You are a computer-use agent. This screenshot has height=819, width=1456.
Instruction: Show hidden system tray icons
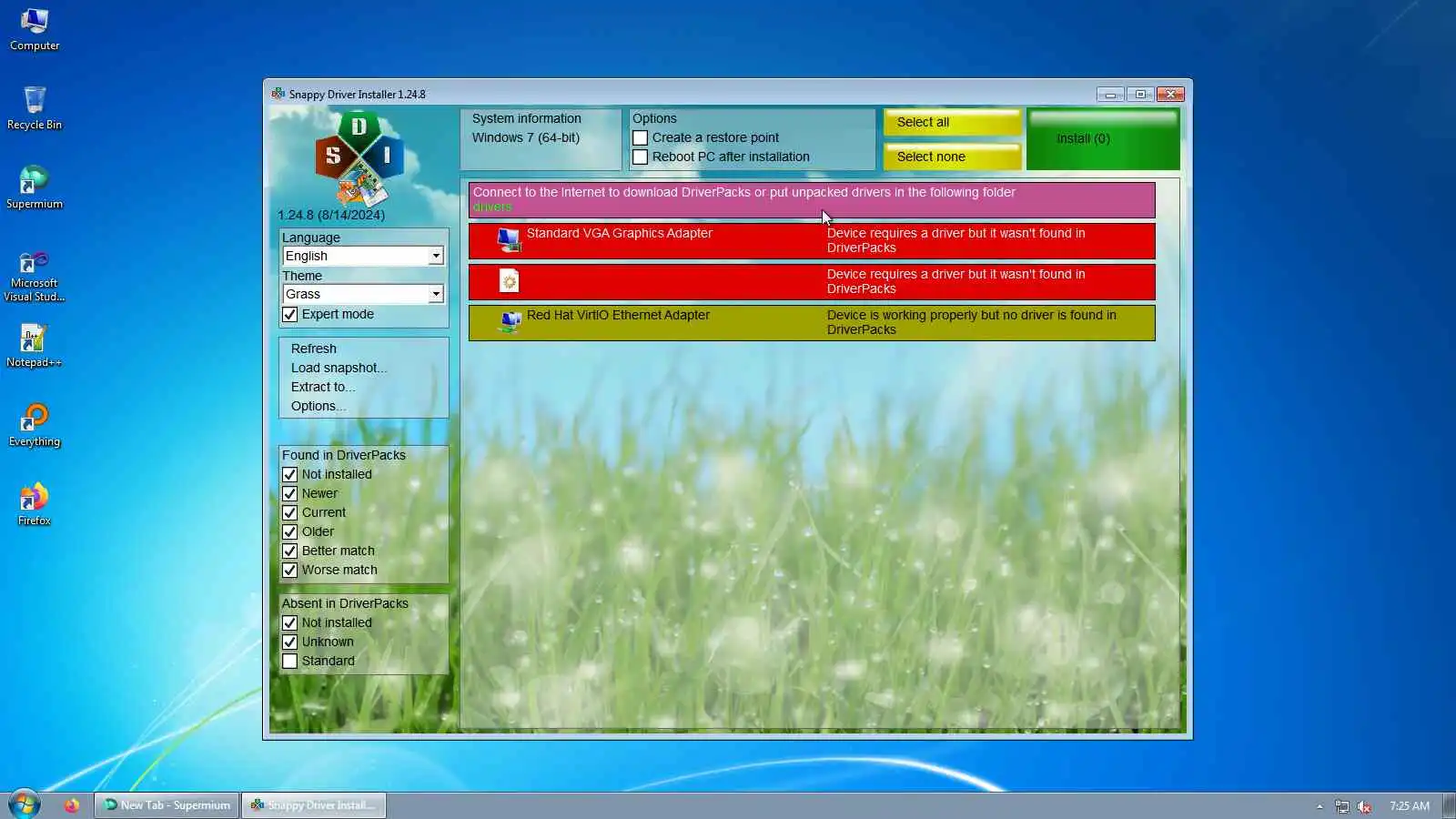pyautogui.click(x=1319, y=806)
